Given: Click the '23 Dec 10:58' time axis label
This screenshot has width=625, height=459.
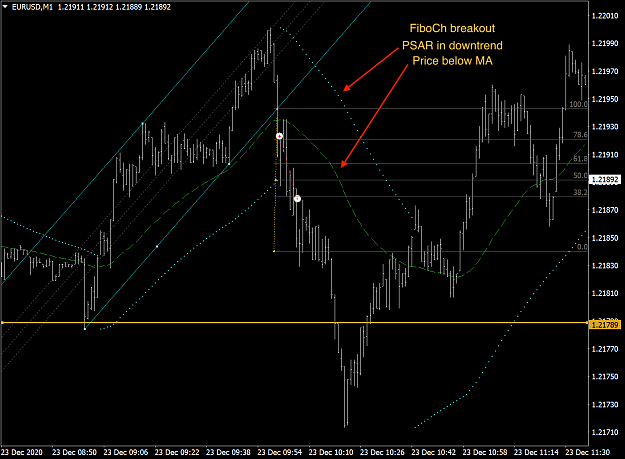Looking at the screenshot, I should 485,452.
